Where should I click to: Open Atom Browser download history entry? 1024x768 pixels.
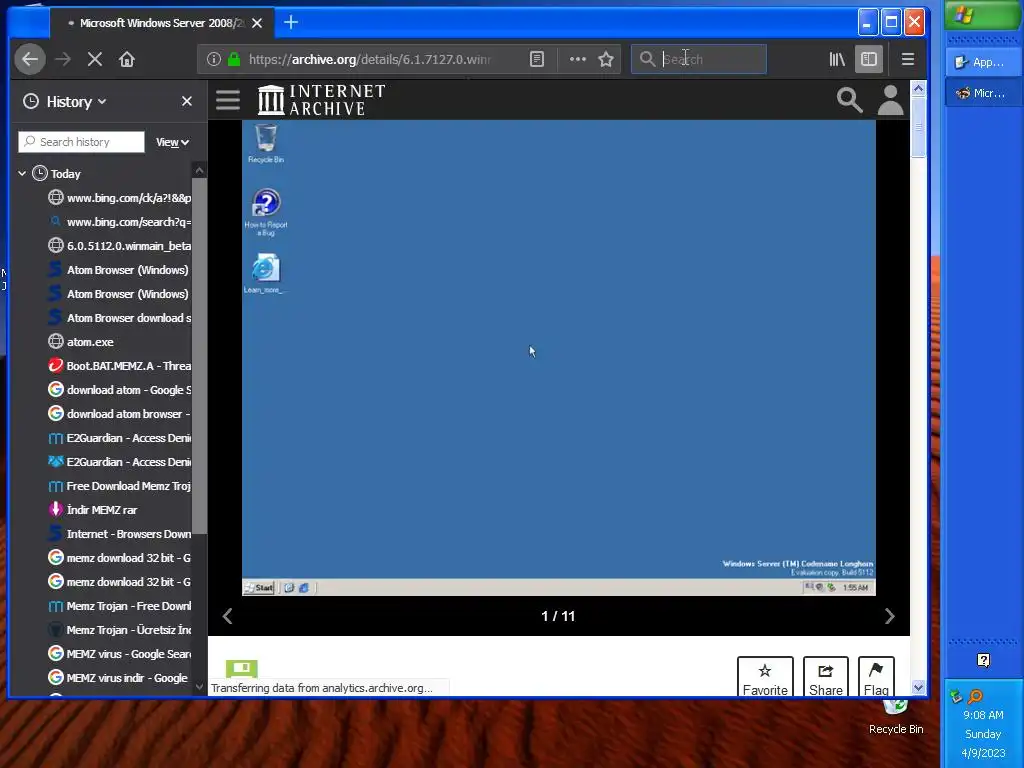[x=120, y=318]
